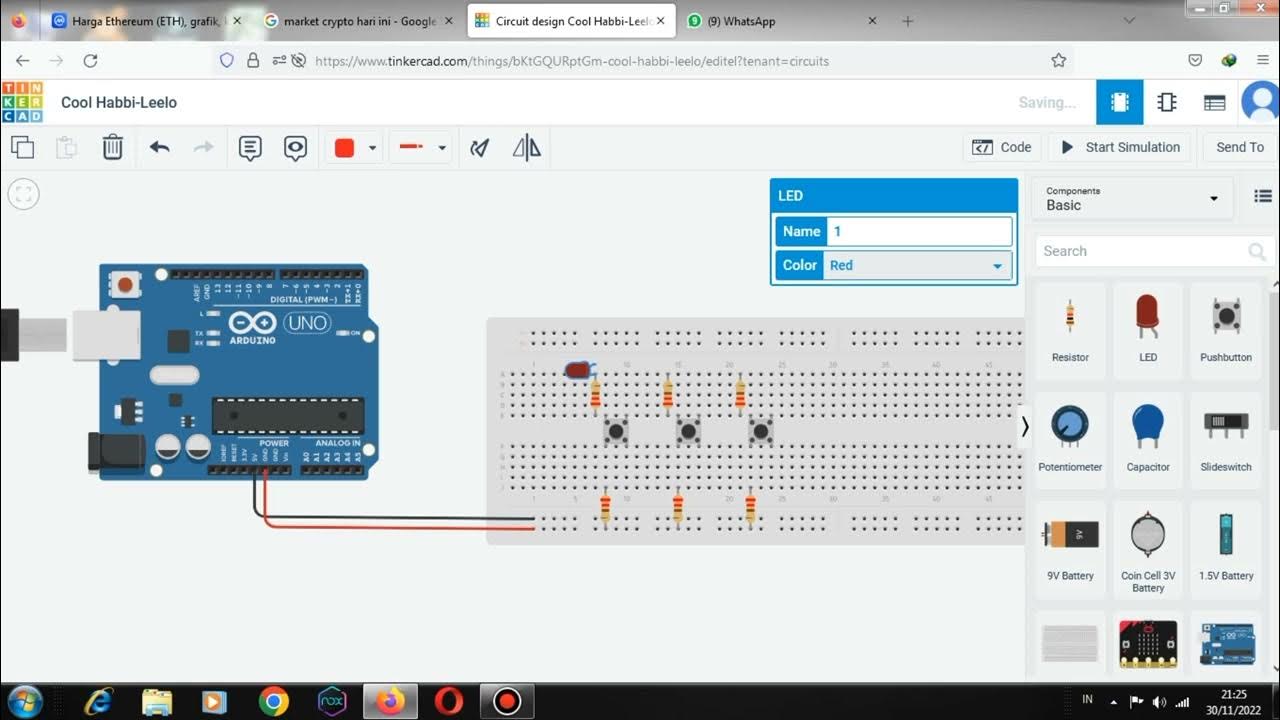1280x720 pixels.
Task: Select the 9V Battery component
Action: [x=1070, y=548]
